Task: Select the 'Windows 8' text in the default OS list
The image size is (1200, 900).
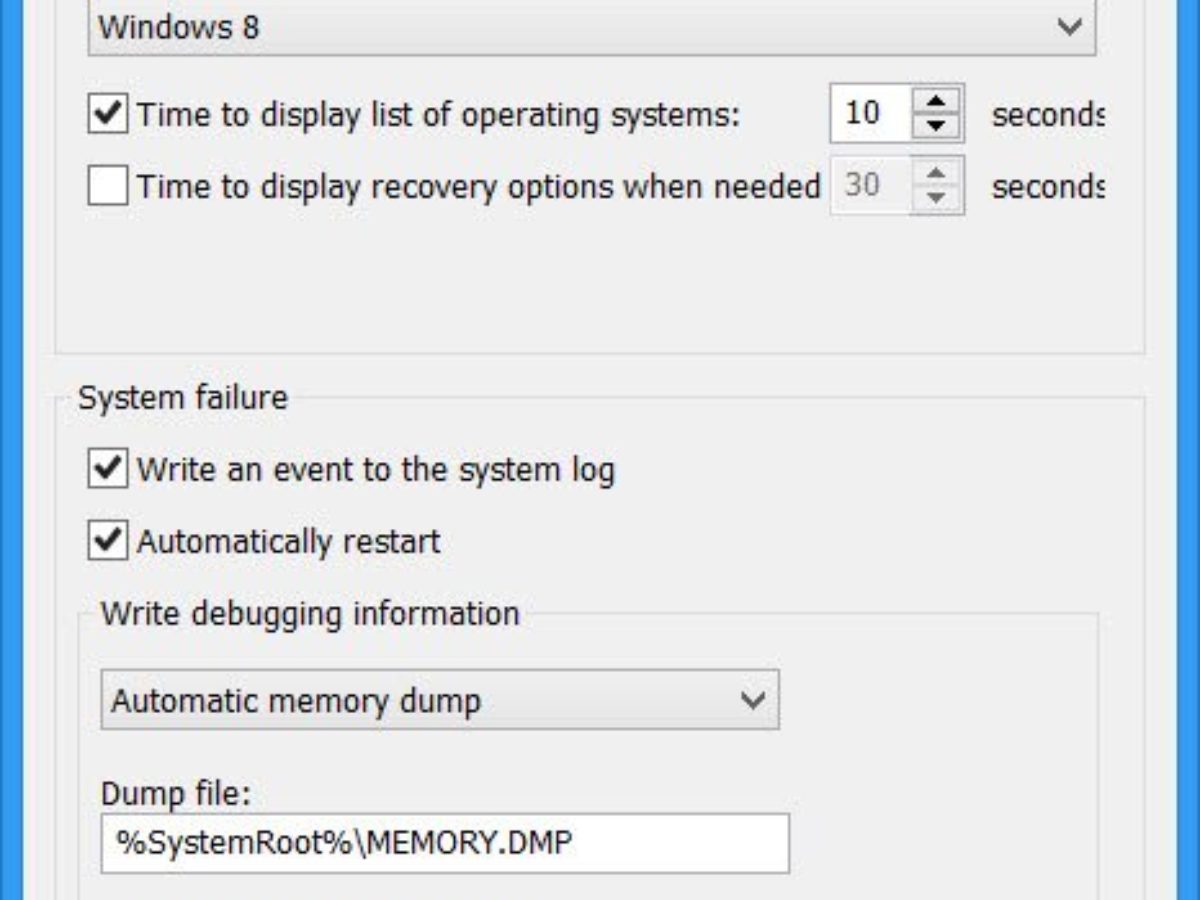Action: click(x=179, y=27)
